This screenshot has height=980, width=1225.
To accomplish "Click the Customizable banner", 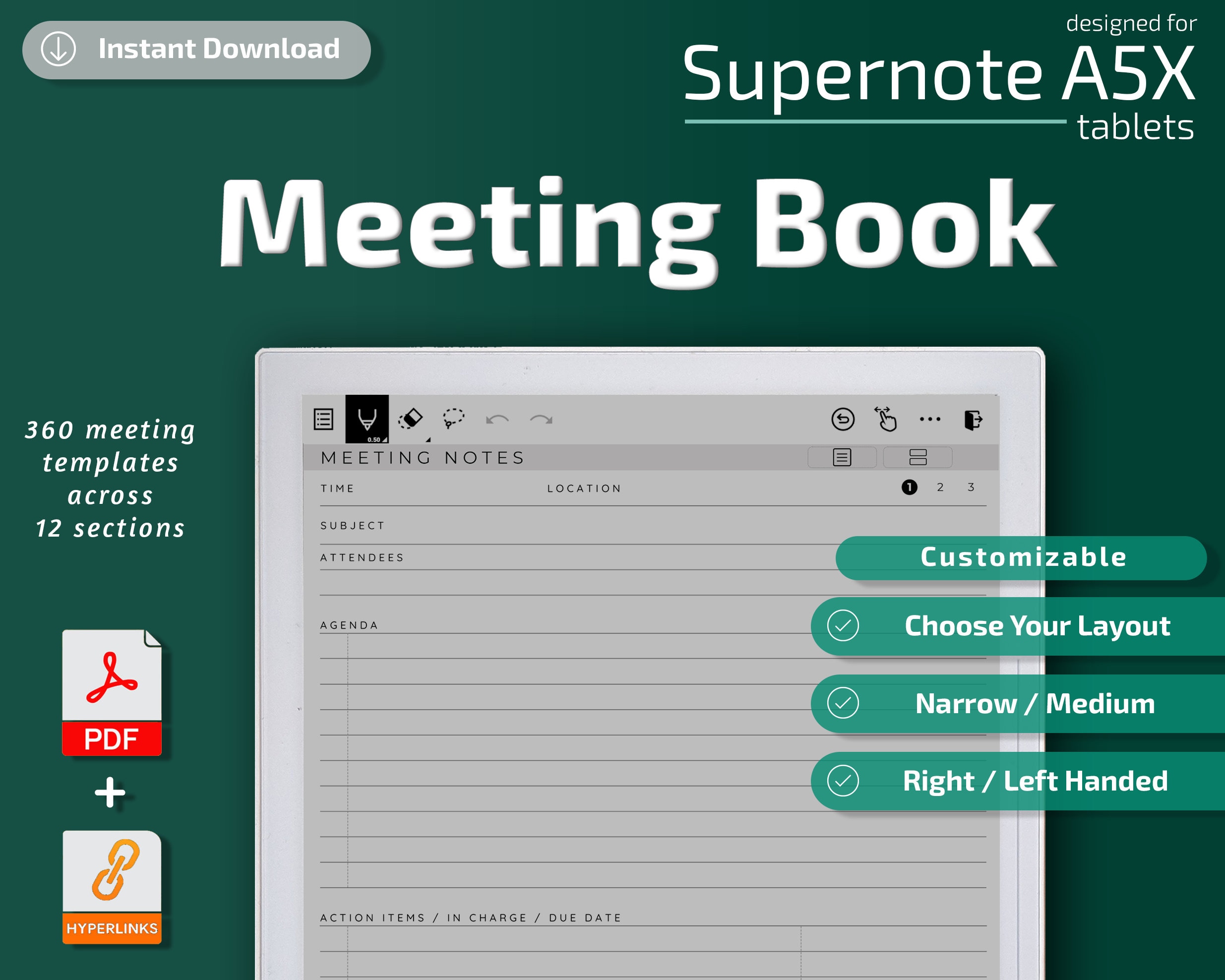I will click(1021, 558).
